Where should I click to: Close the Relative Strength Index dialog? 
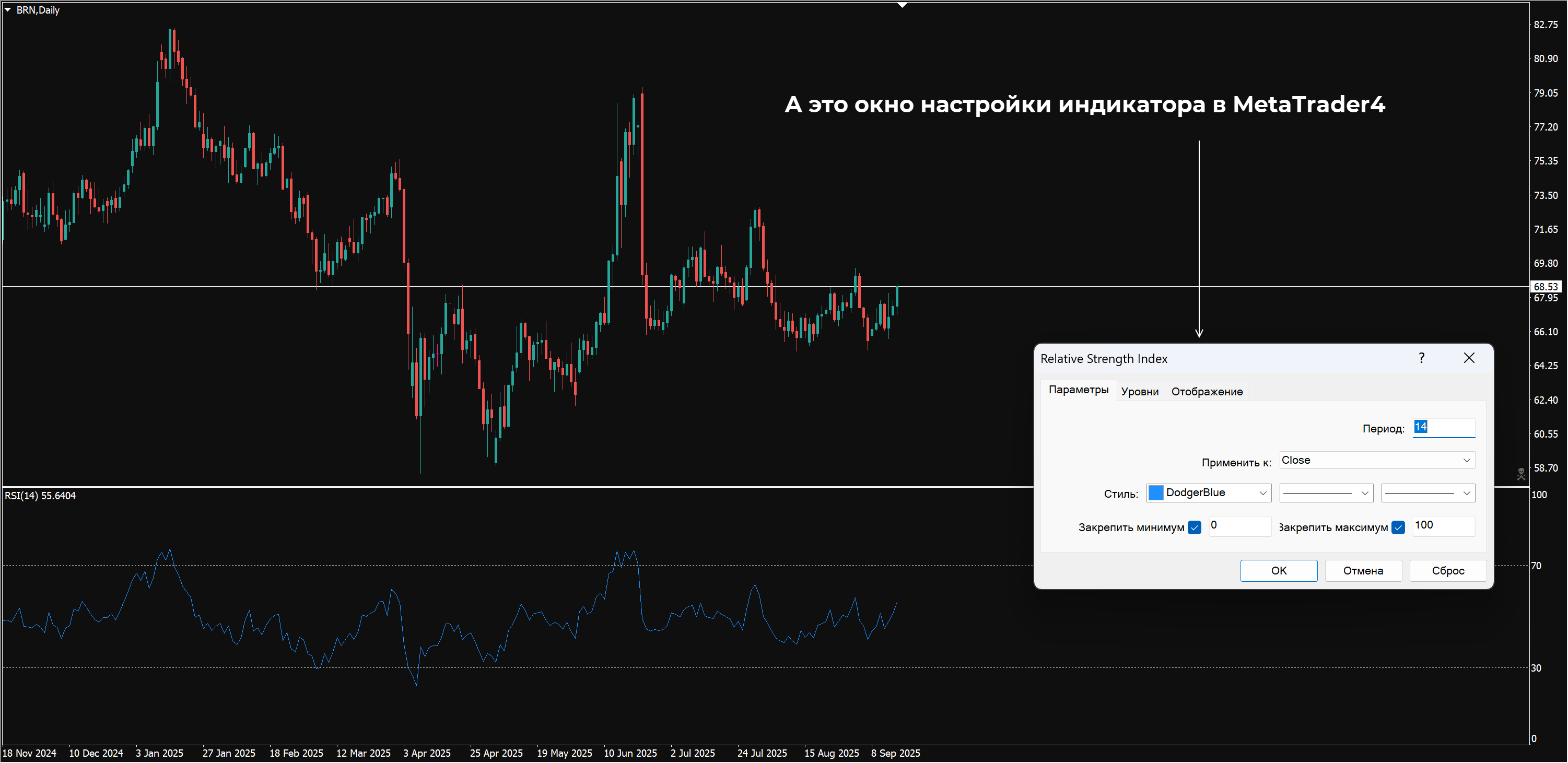point(1469,358)
